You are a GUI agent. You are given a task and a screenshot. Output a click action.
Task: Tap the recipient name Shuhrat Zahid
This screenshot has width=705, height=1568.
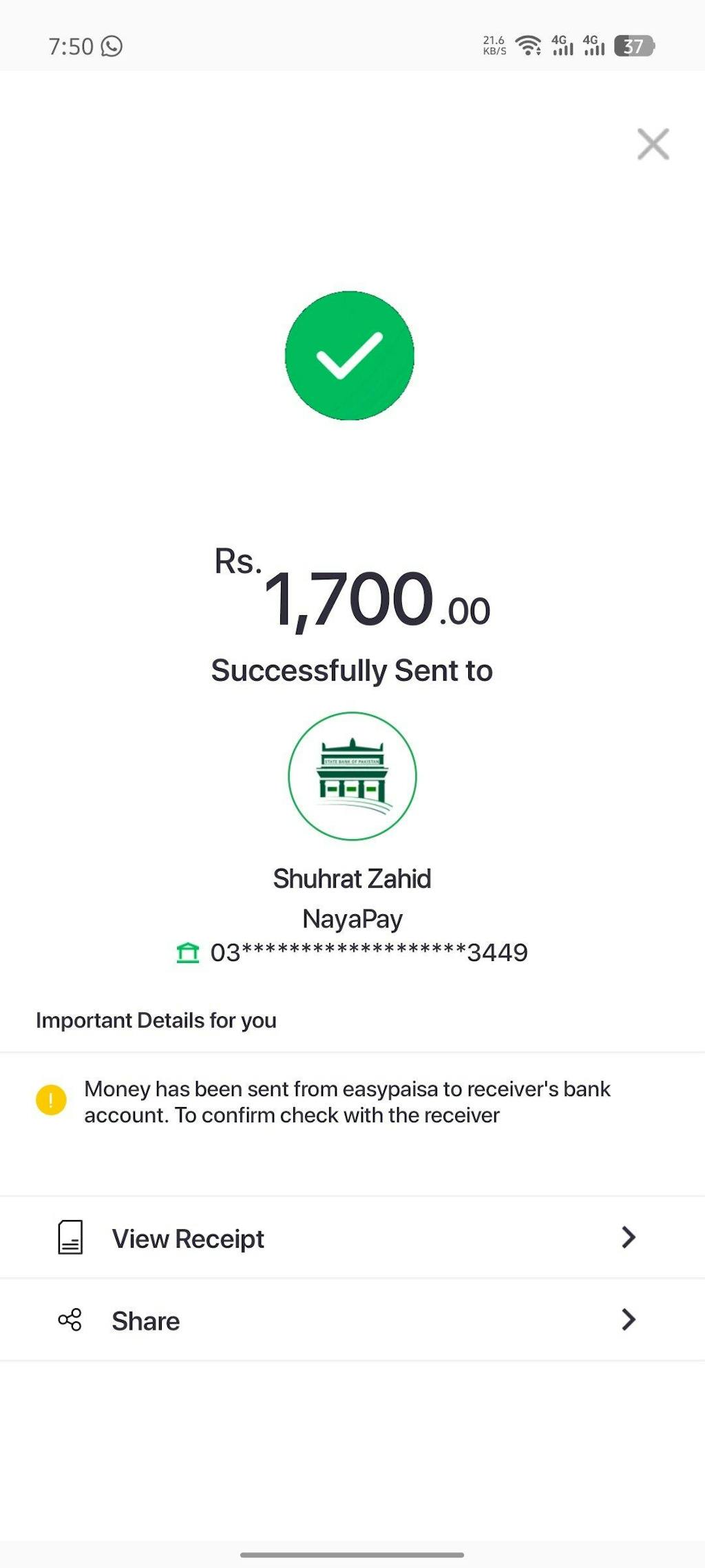(352, 879)
